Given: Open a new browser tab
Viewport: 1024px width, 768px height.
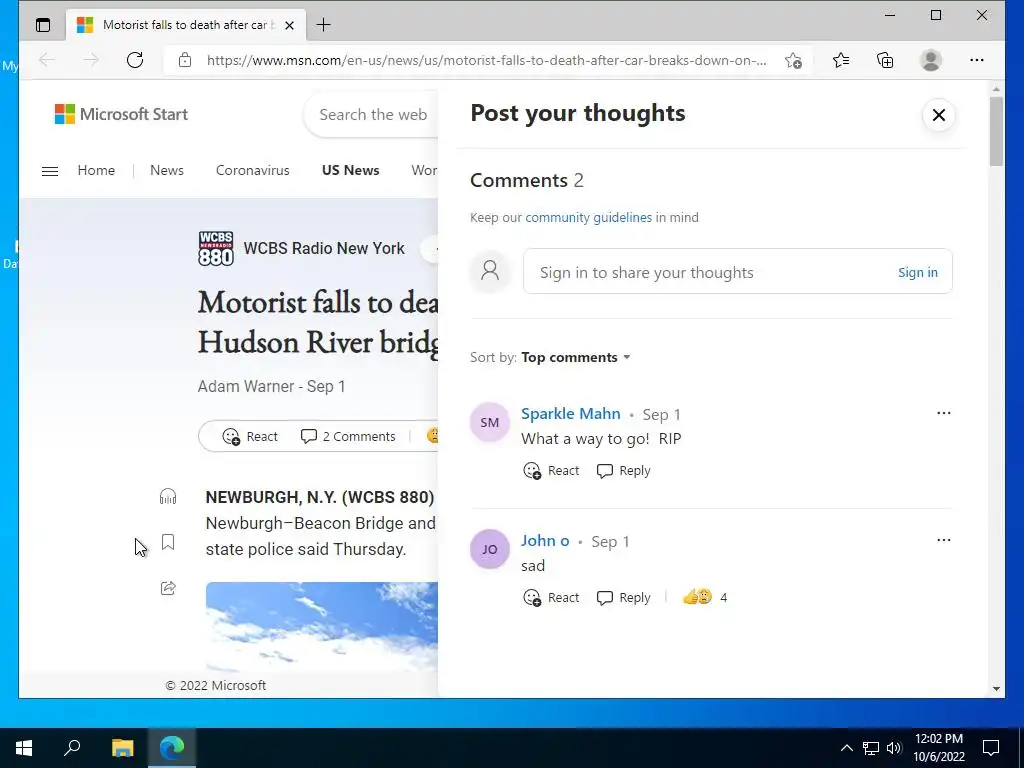Looking at the screenshot, I should tap(323, 25).
